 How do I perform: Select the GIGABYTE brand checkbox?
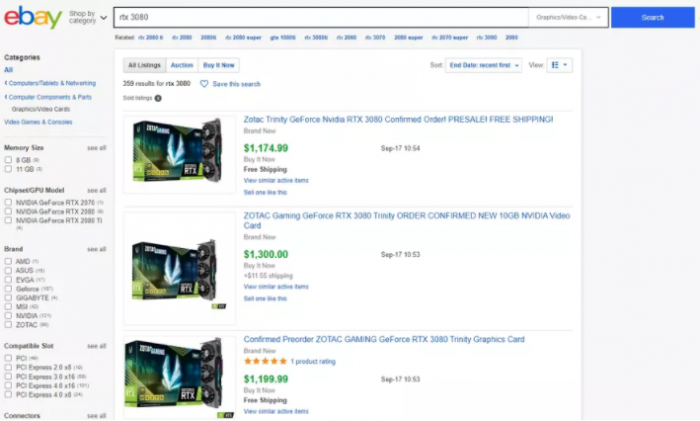click(x=8, y=297)
